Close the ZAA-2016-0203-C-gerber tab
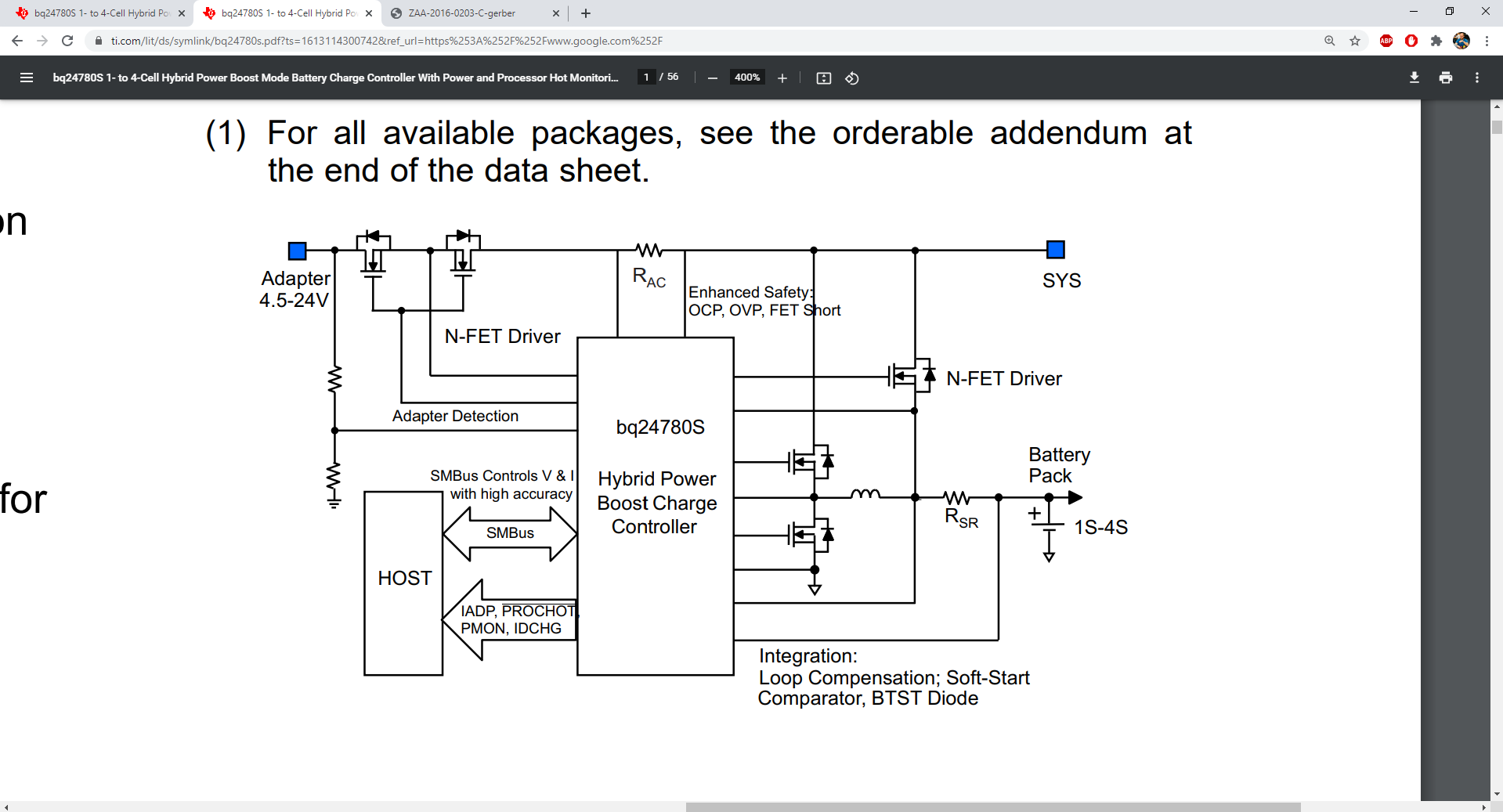This screenshot has height=812, width=1503. click(x=556, y=13)
